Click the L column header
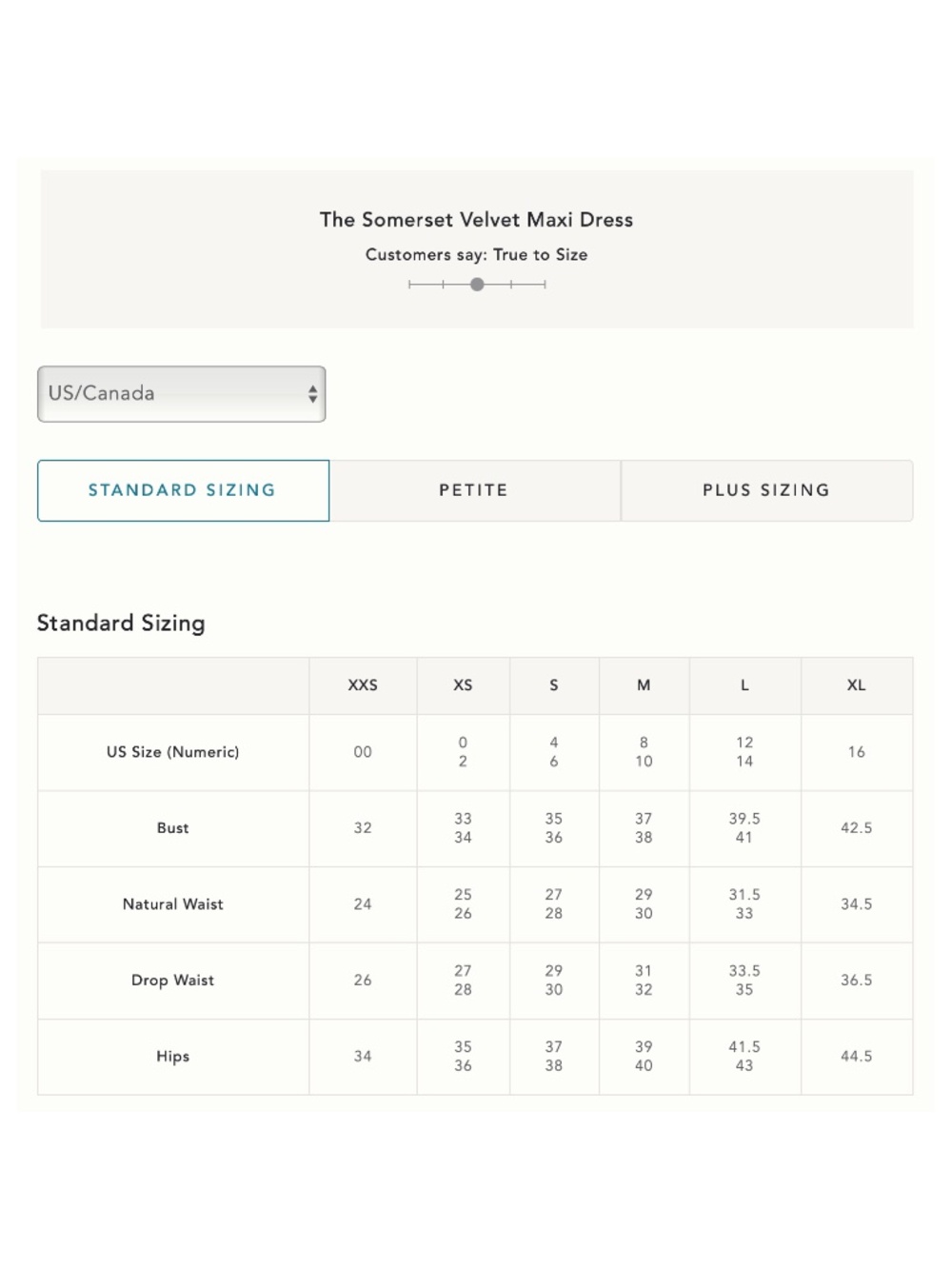The width and height of the screenshot is (952, 1269). pyautogui.click(x=744, y=685)
